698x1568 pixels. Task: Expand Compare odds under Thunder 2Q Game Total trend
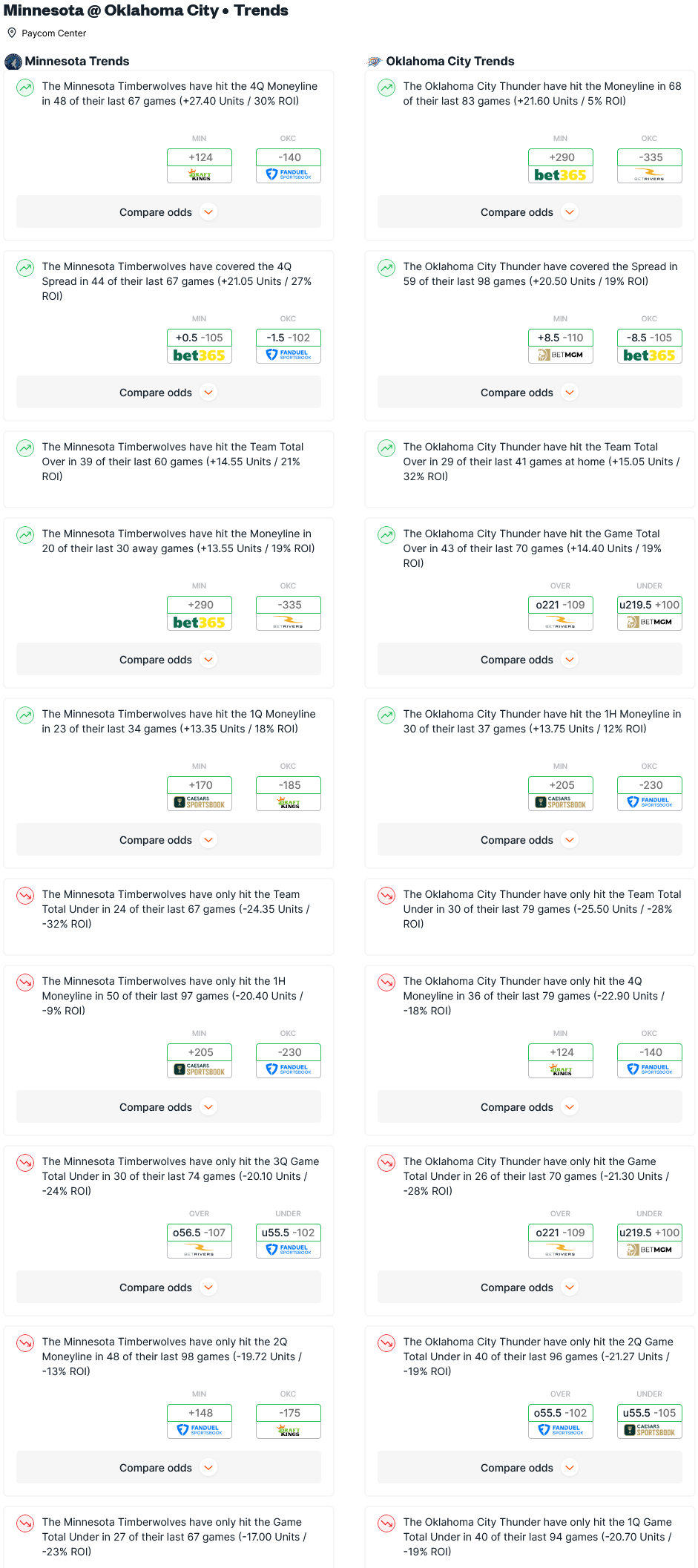point(530,1468)
